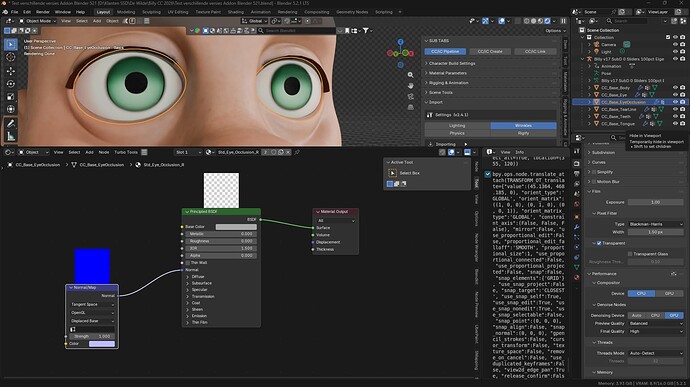The height and width of the screenshot is (387, 690).
Task: Select the Annotate tool in viewport toolbar
Action: click(x=11, y=124)
